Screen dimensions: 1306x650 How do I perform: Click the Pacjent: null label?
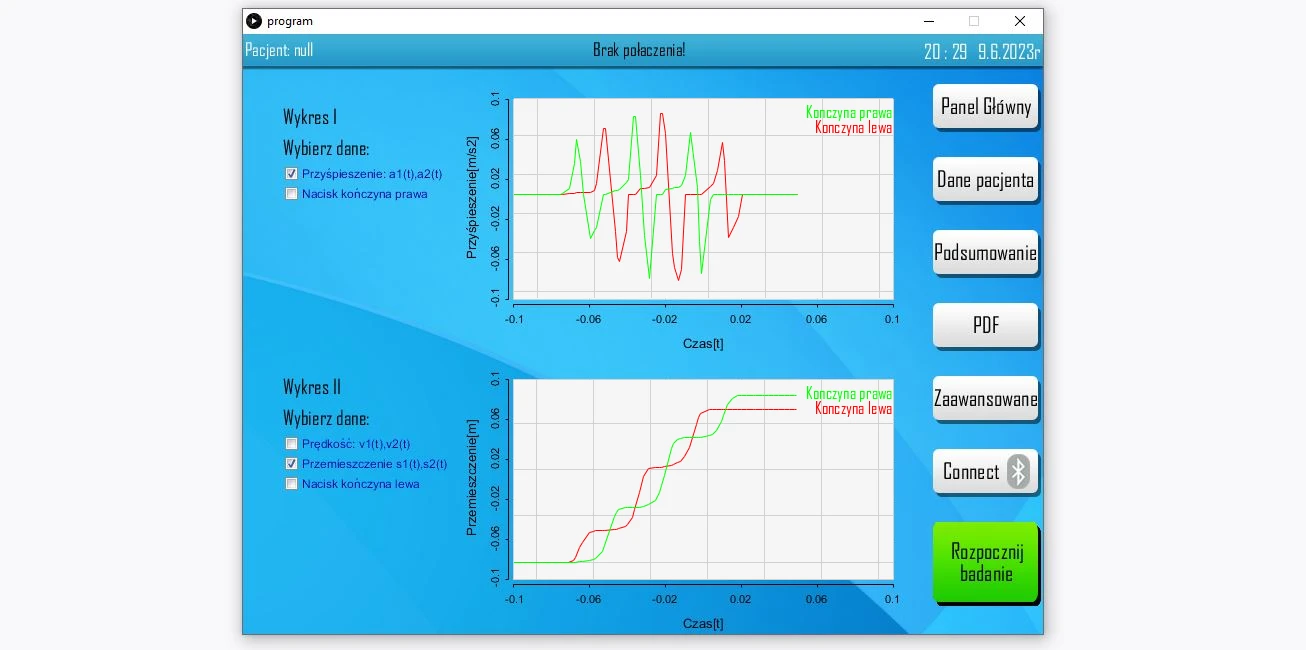click(279, 50)
